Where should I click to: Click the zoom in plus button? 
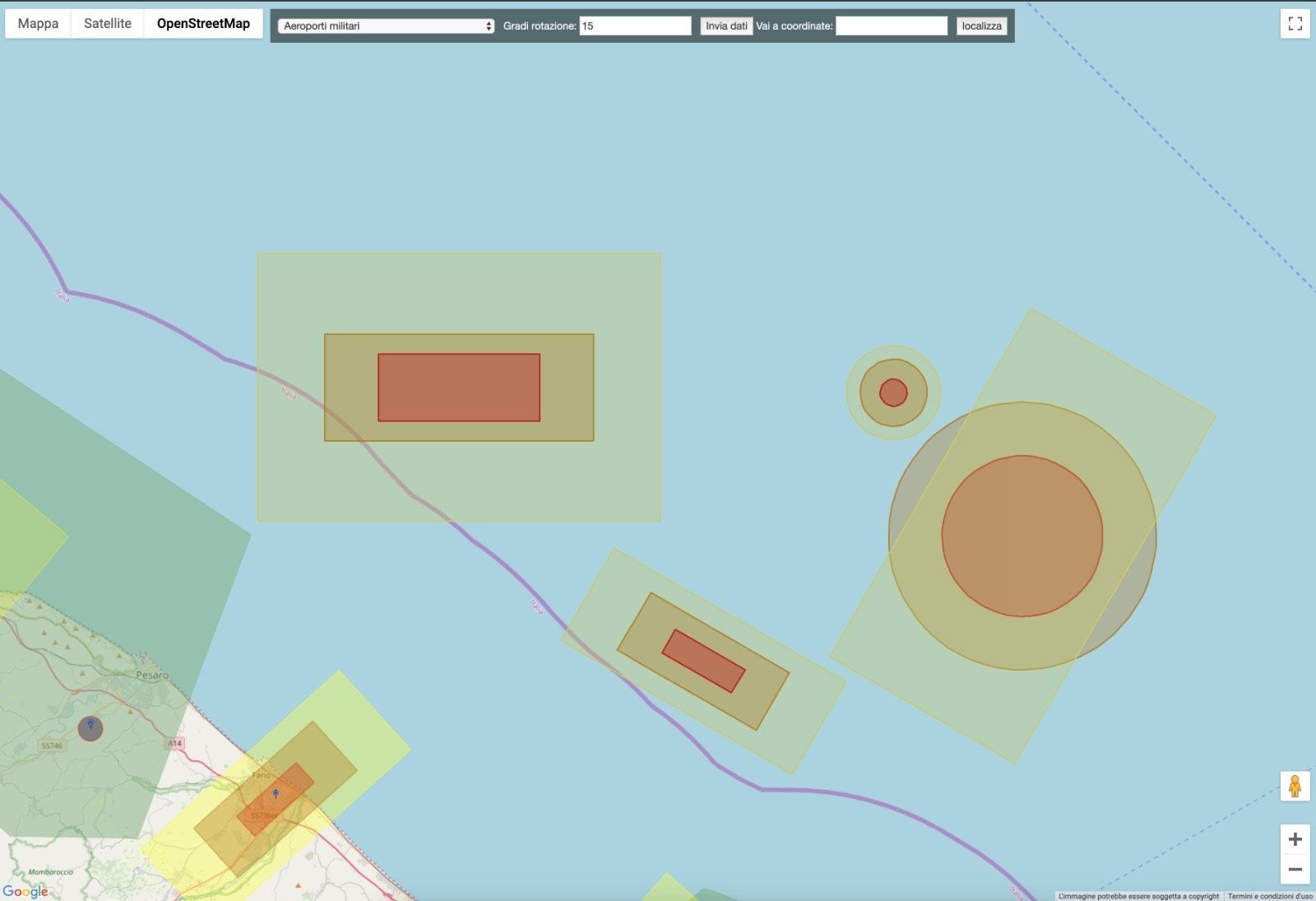[1295, 839]
